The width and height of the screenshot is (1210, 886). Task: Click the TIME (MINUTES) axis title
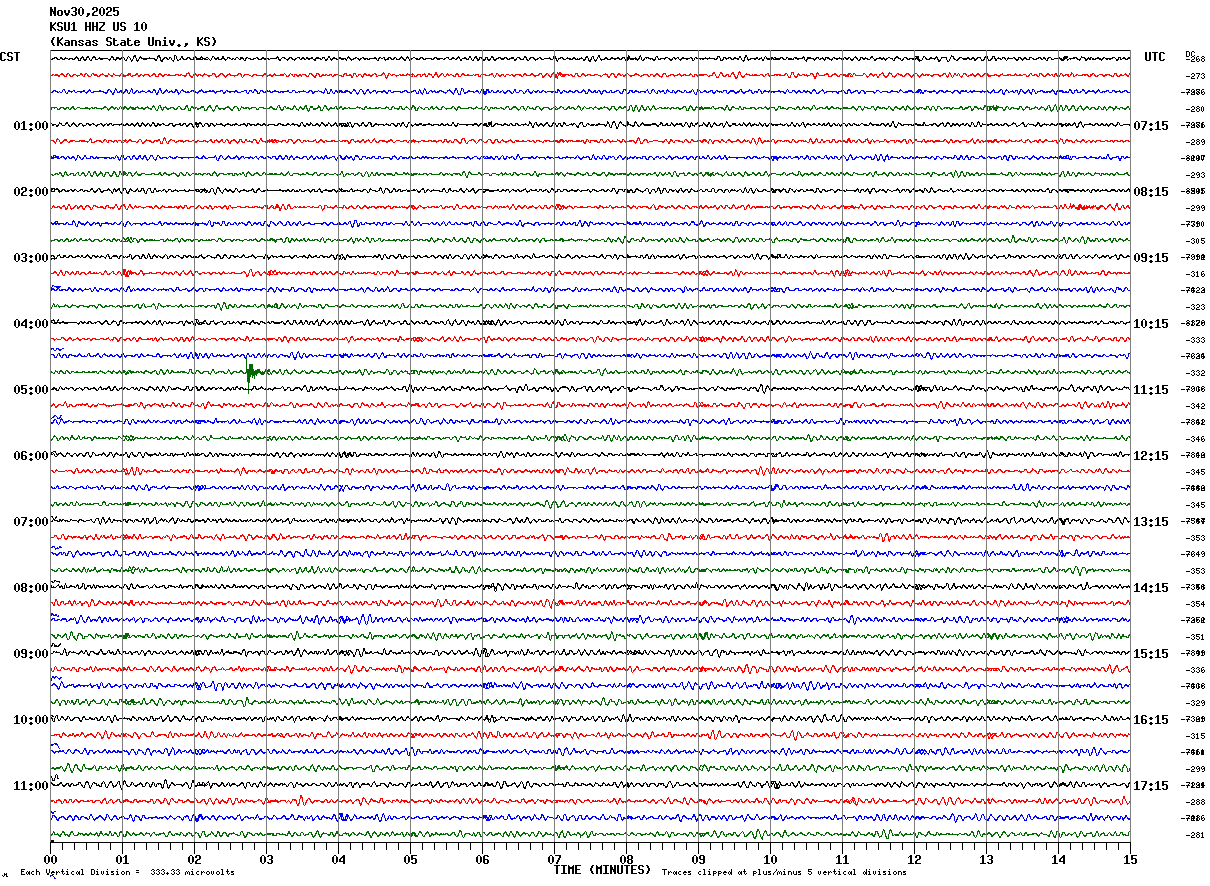click(x=602, y=870)
